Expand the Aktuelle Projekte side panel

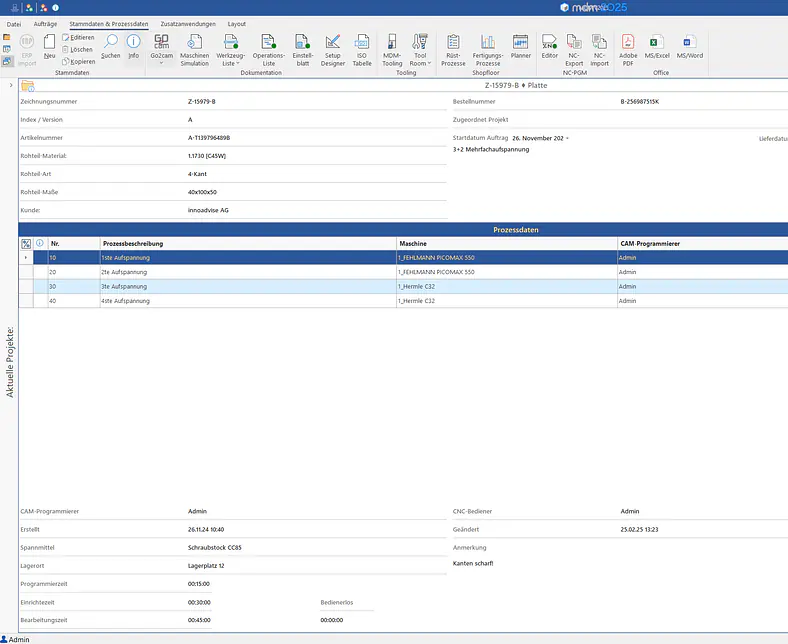pyautogui.click(x=10, y=85)
